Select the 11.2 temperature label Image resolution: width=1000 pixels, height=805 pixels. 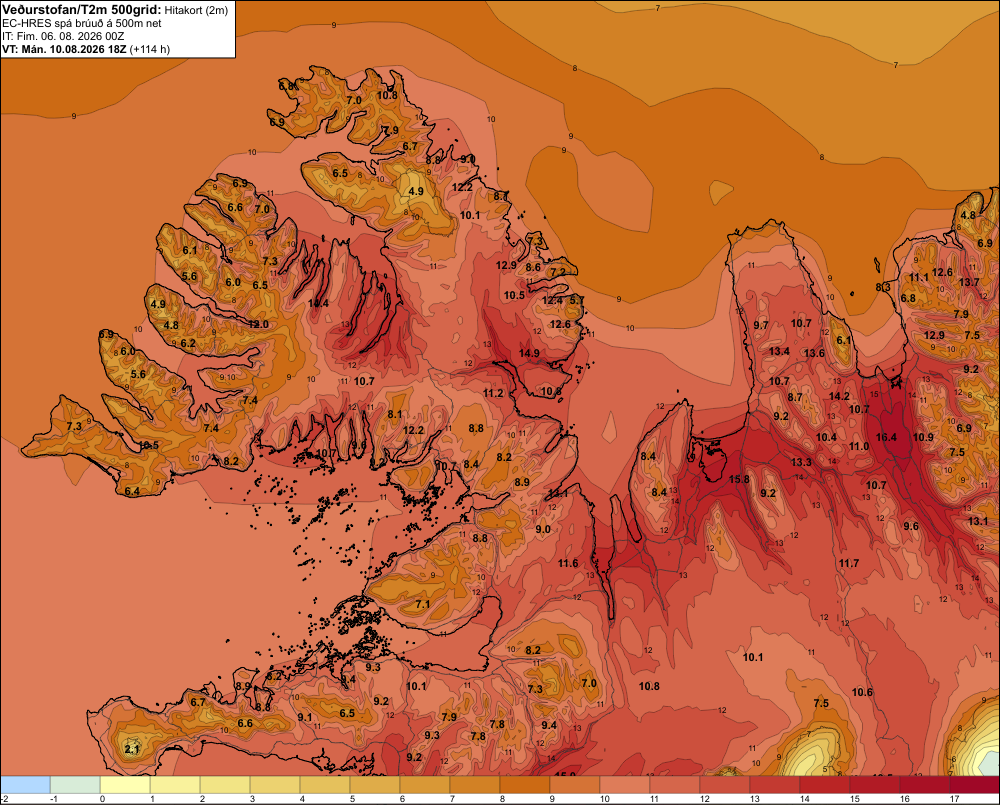[493, 393]
